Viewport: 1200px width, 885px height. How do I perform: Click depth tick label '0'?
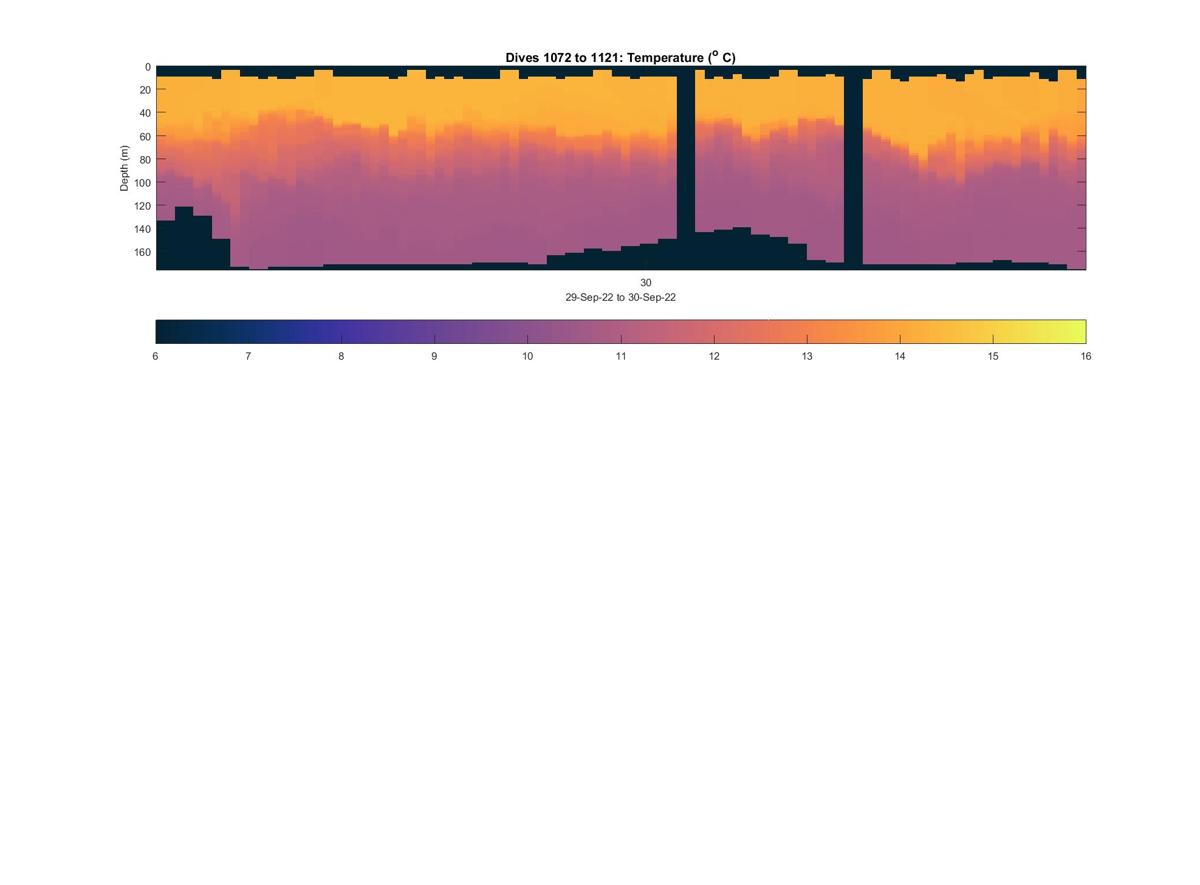tap(148, 67)
